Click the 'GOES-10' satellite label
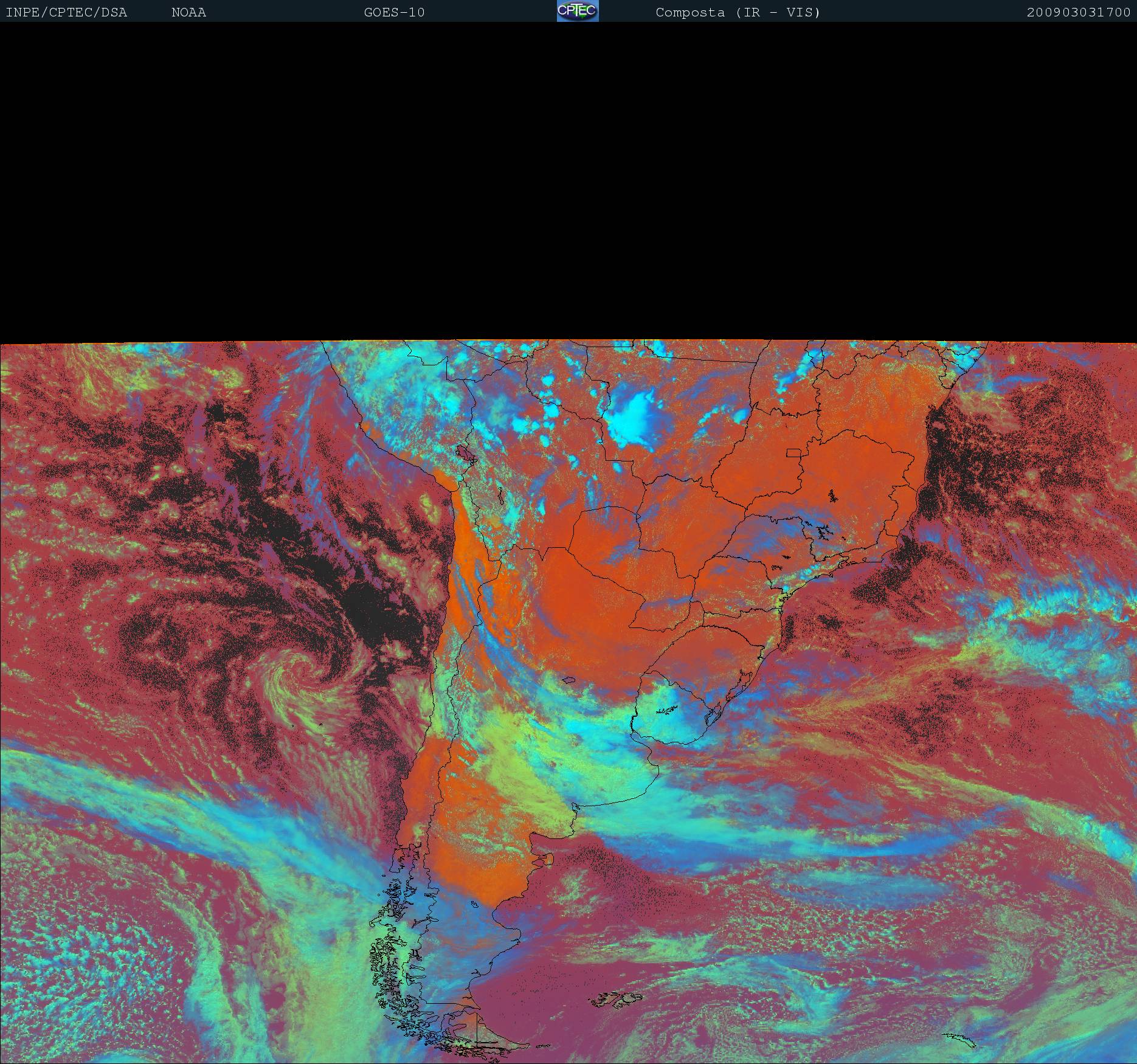This screenshot has height=1064, width=1137. click(x=394, y=12)
